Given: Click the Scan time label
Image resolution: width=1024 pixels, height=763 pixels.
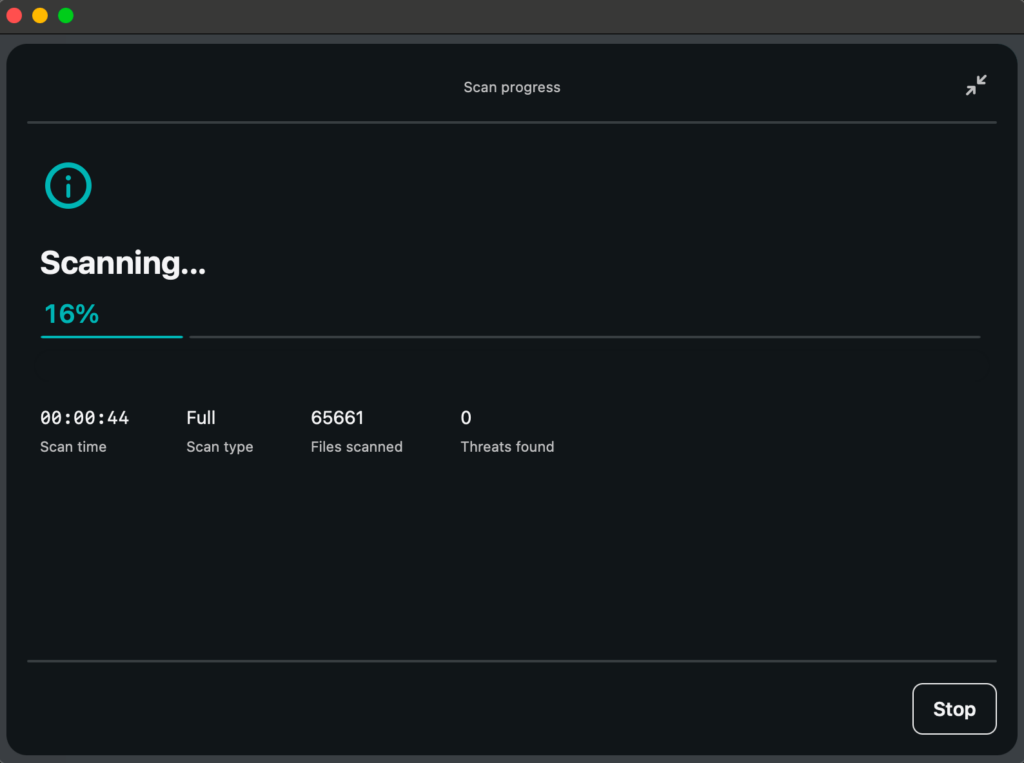Looking at the screenshot, I should pos(73,447).
